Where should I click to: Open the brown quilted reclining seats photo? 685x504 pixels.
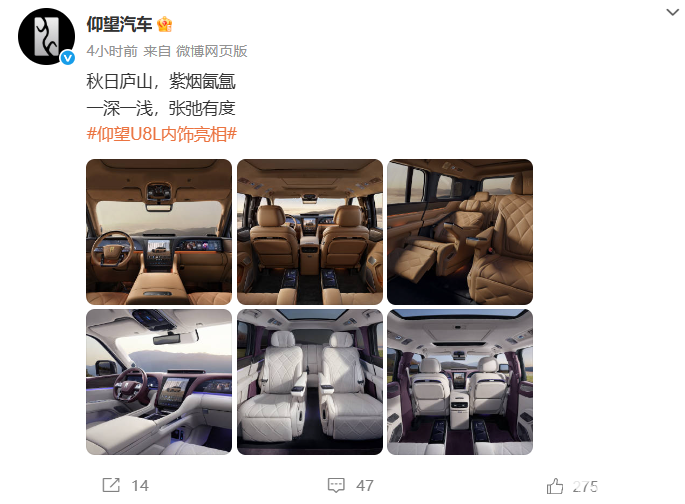[460, 232]
